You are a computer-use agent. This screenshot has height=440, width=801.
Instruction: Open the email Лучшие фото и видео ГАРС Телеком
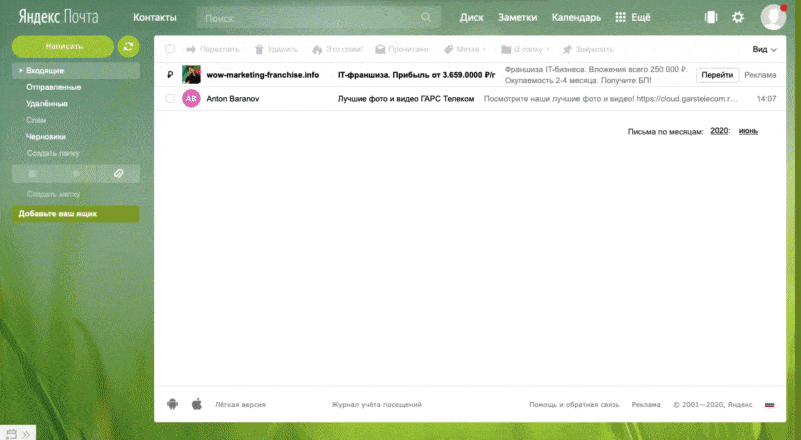tap(406, 99)
